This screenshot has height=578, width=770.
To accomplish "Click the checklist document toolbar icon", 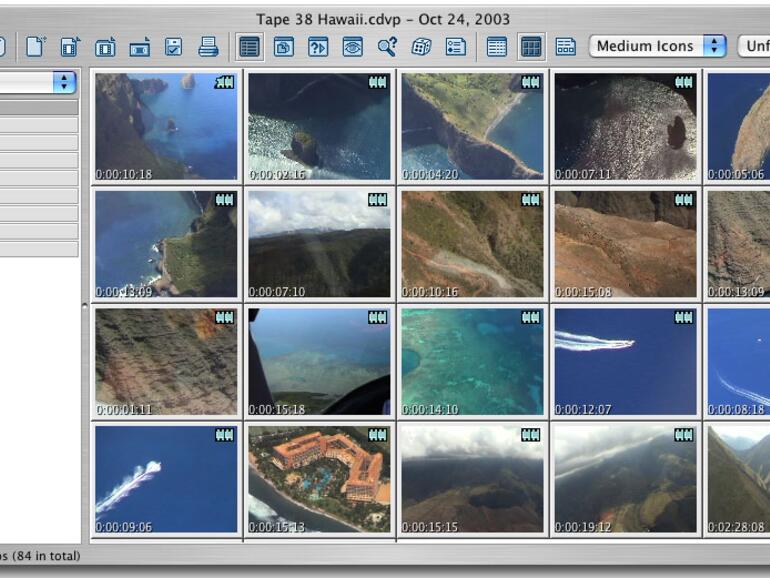I will (x=174, y=47).
